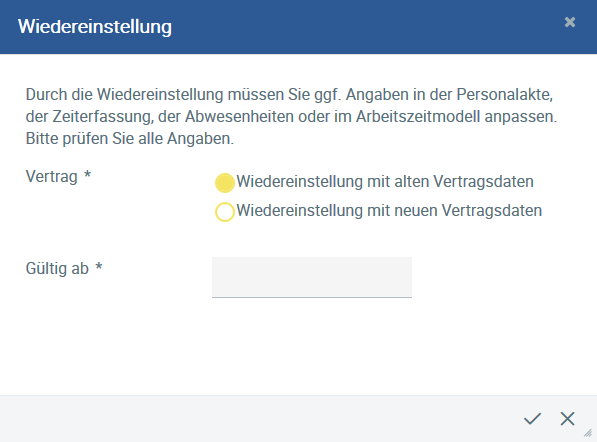Select rehire with new contract data radio
The width and height of the screenshot is (597, 442).
225,212
